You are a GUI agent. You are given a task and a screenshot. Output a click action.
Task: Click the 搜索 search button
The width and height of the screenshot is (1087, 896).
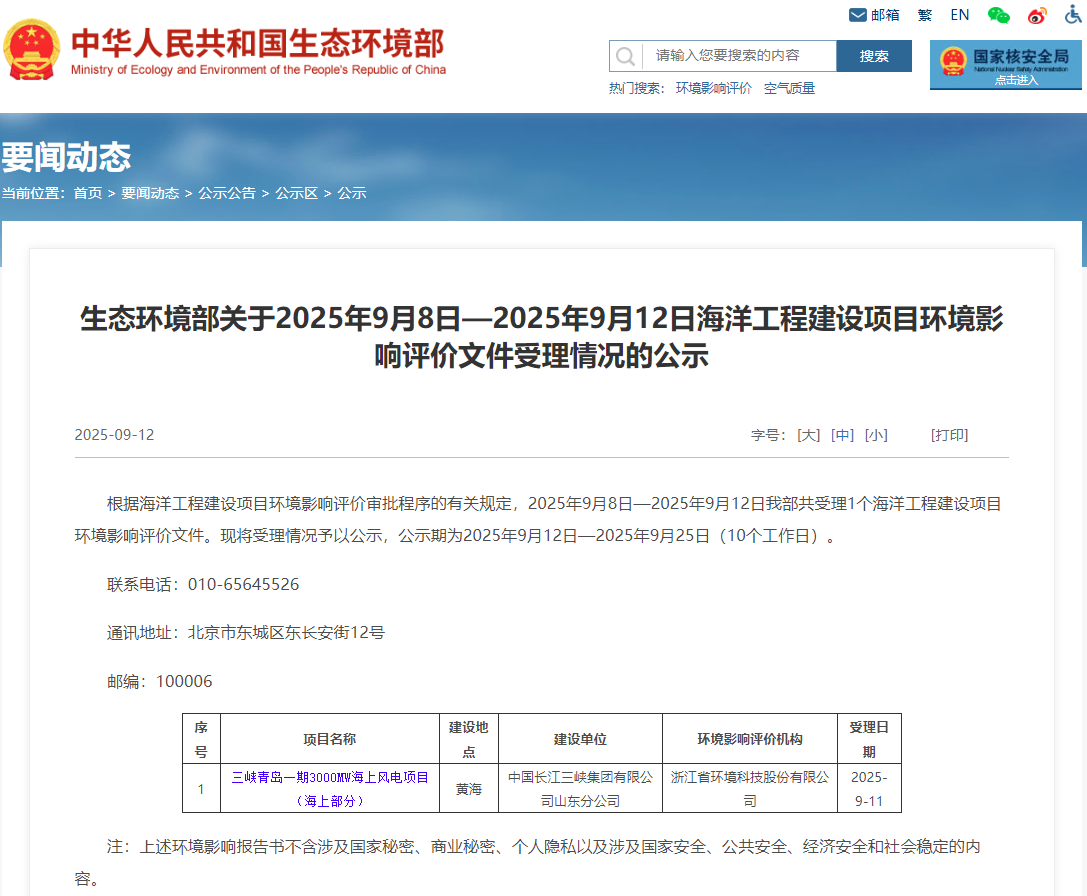(874, 56)
